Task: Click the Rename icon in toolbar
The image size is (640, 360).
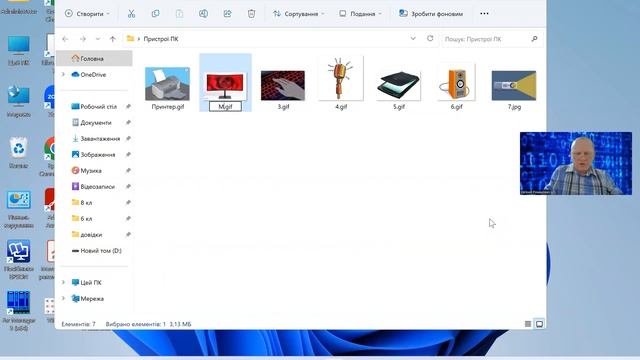Action: (x=203, y=13)
